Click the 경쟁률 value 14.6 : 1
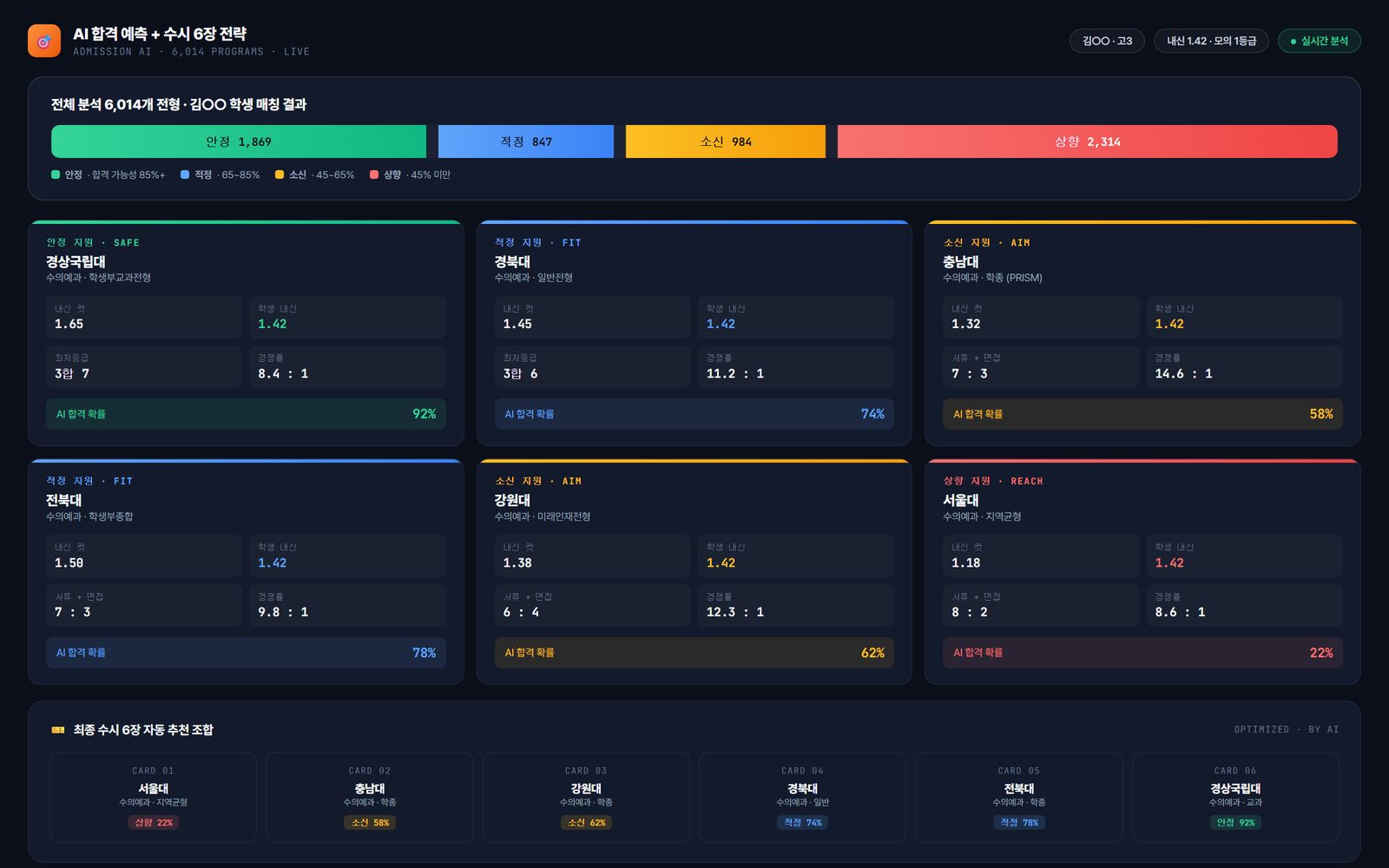The width and height of the screenshot is (1389, 868). (x=1184, y=373)
